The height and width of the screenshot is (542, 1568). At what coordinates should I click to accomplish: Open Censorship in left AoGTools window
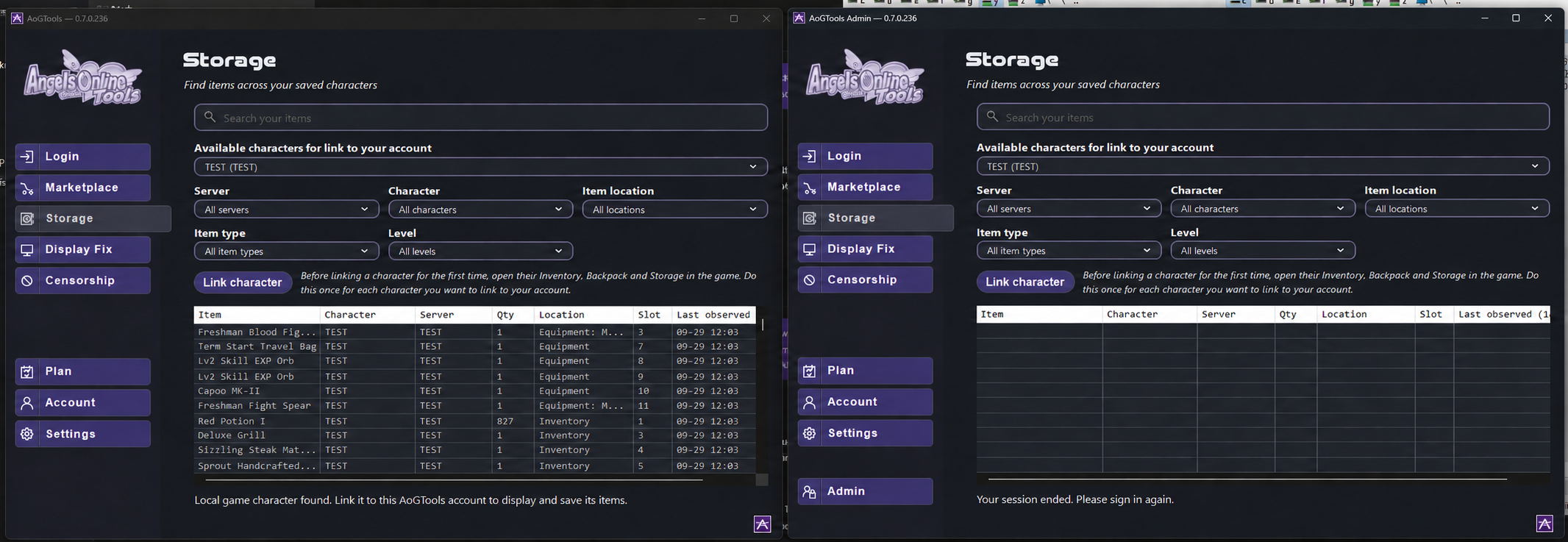tap(83, 280)
